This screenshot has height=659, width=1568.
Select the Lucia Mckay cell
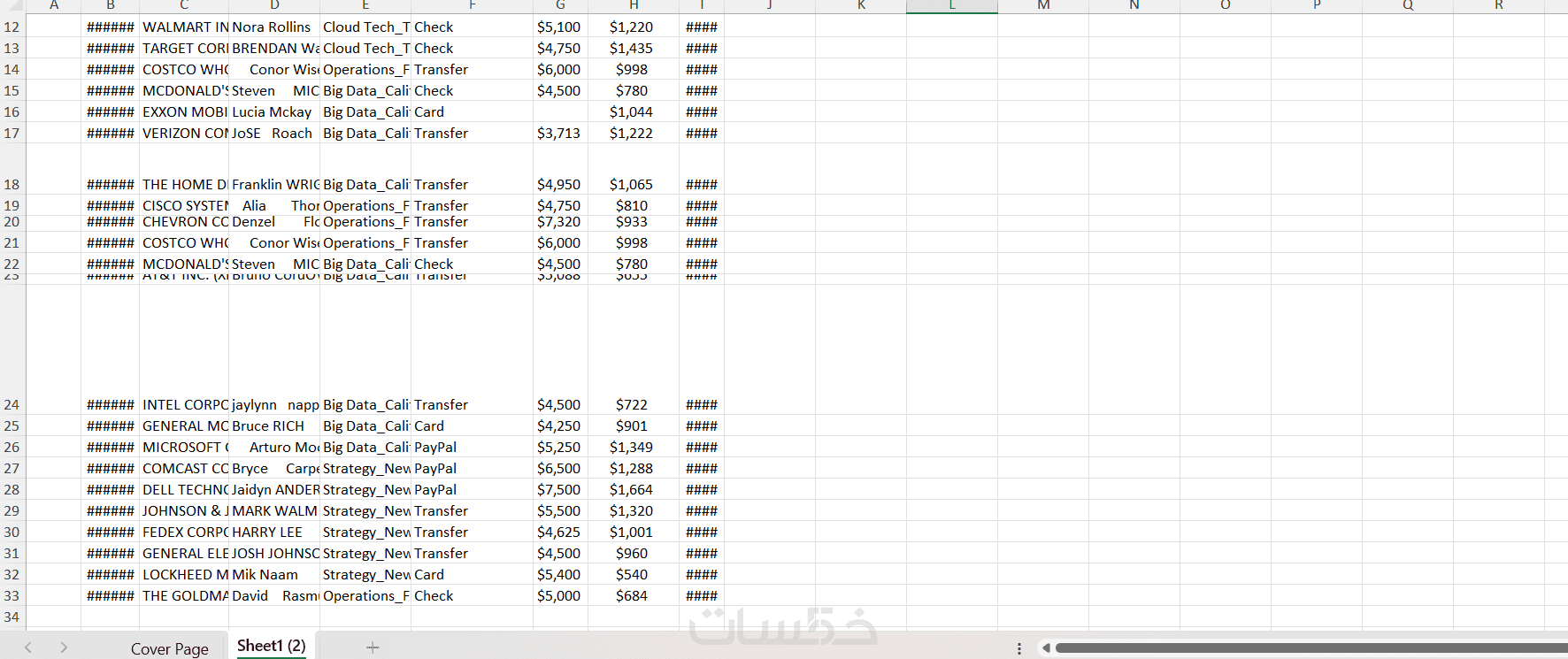click(274, 111)
